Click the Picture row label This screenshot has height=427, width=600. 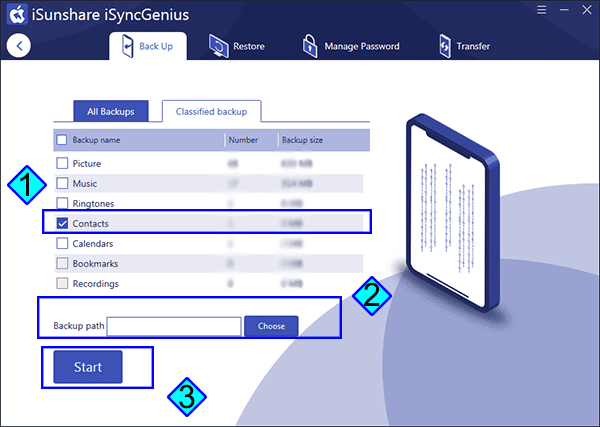tap(87, 163)
